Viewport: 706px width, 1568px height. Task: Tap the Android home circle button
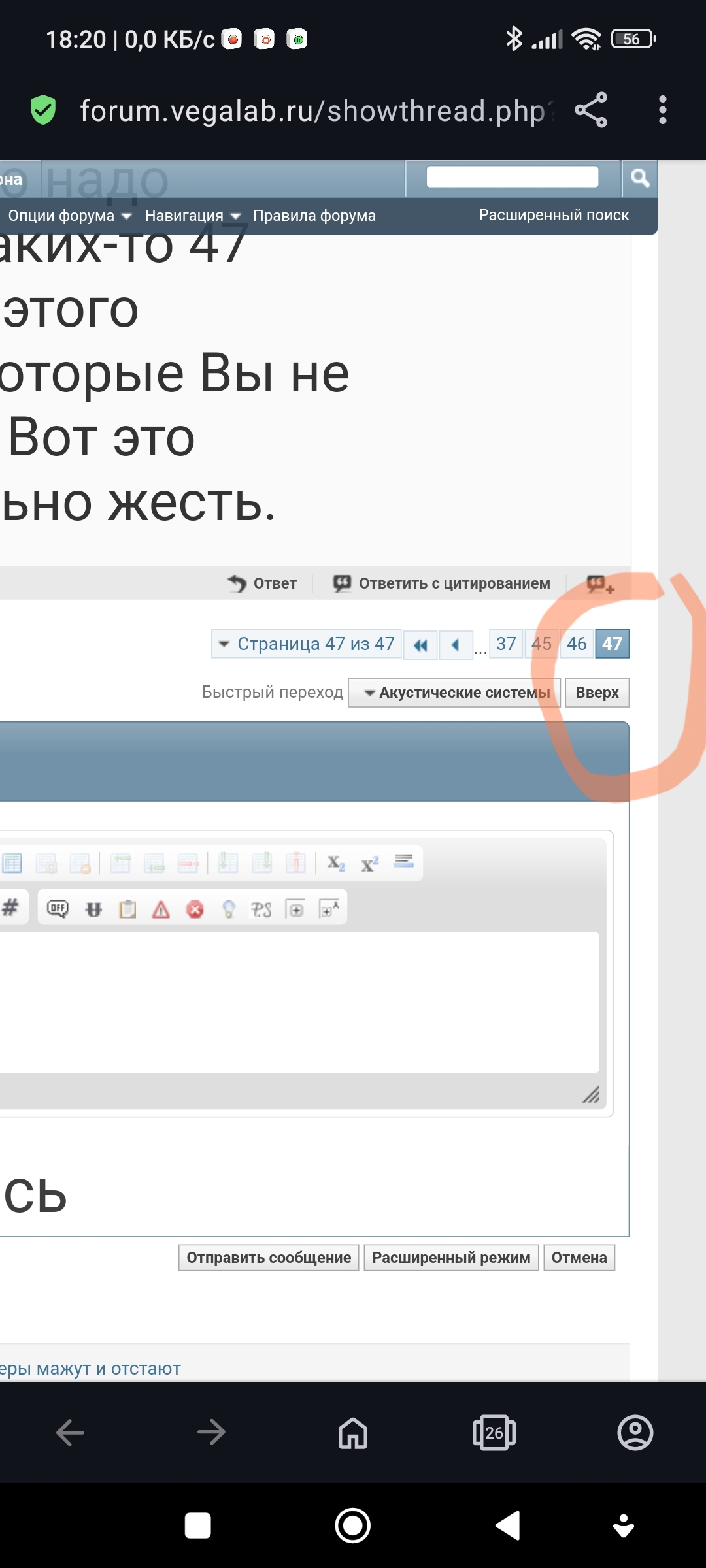[353, 1526]
